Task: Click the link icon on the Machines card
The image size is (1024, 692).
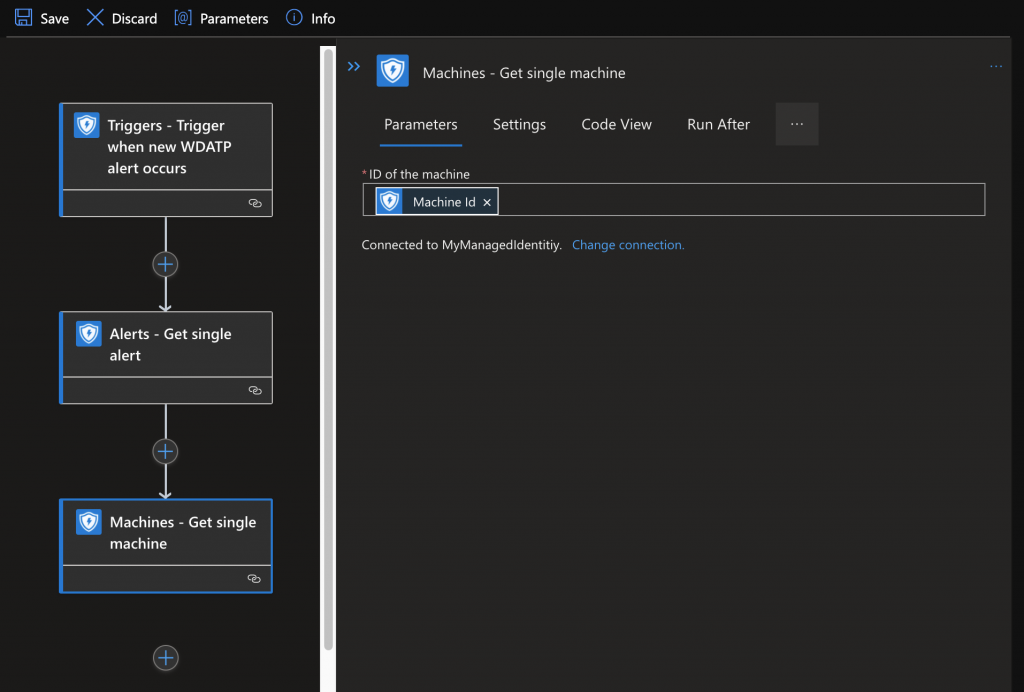Action: (x=254, y=579)
